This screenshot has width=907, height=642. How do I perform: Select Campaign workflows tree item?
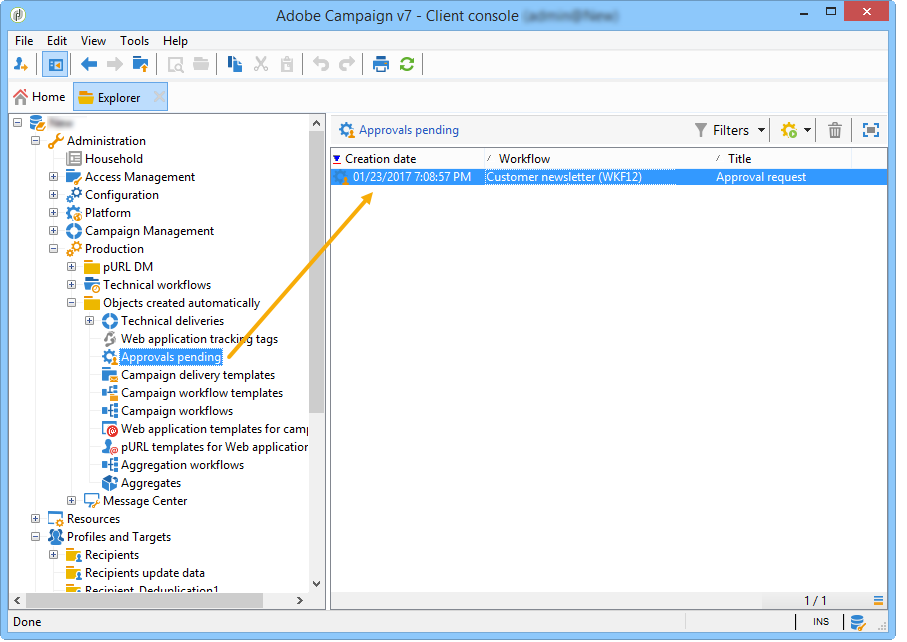(x=177, y=411)
